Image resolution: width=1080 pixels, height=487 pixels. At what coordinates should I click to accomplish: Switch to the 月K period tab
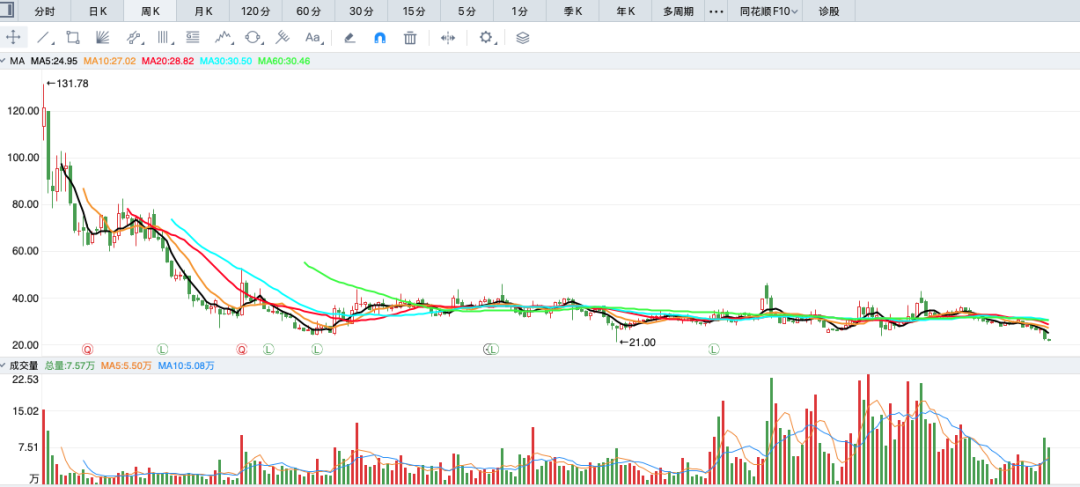coord(203,11)
